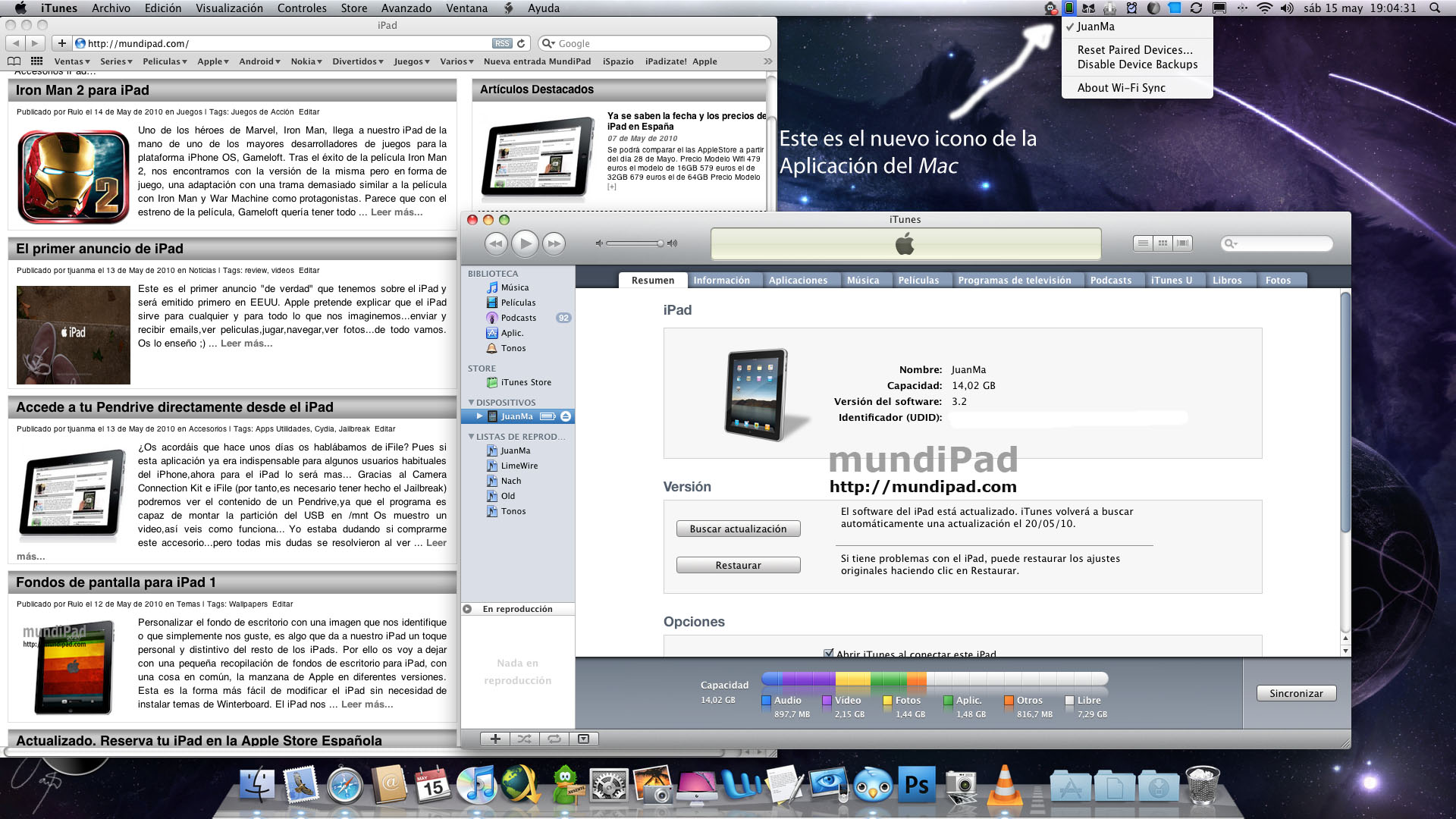Open the Controles menu
Screen dimensions: 1456x819
pyautogui.click(x=302, y=8)
